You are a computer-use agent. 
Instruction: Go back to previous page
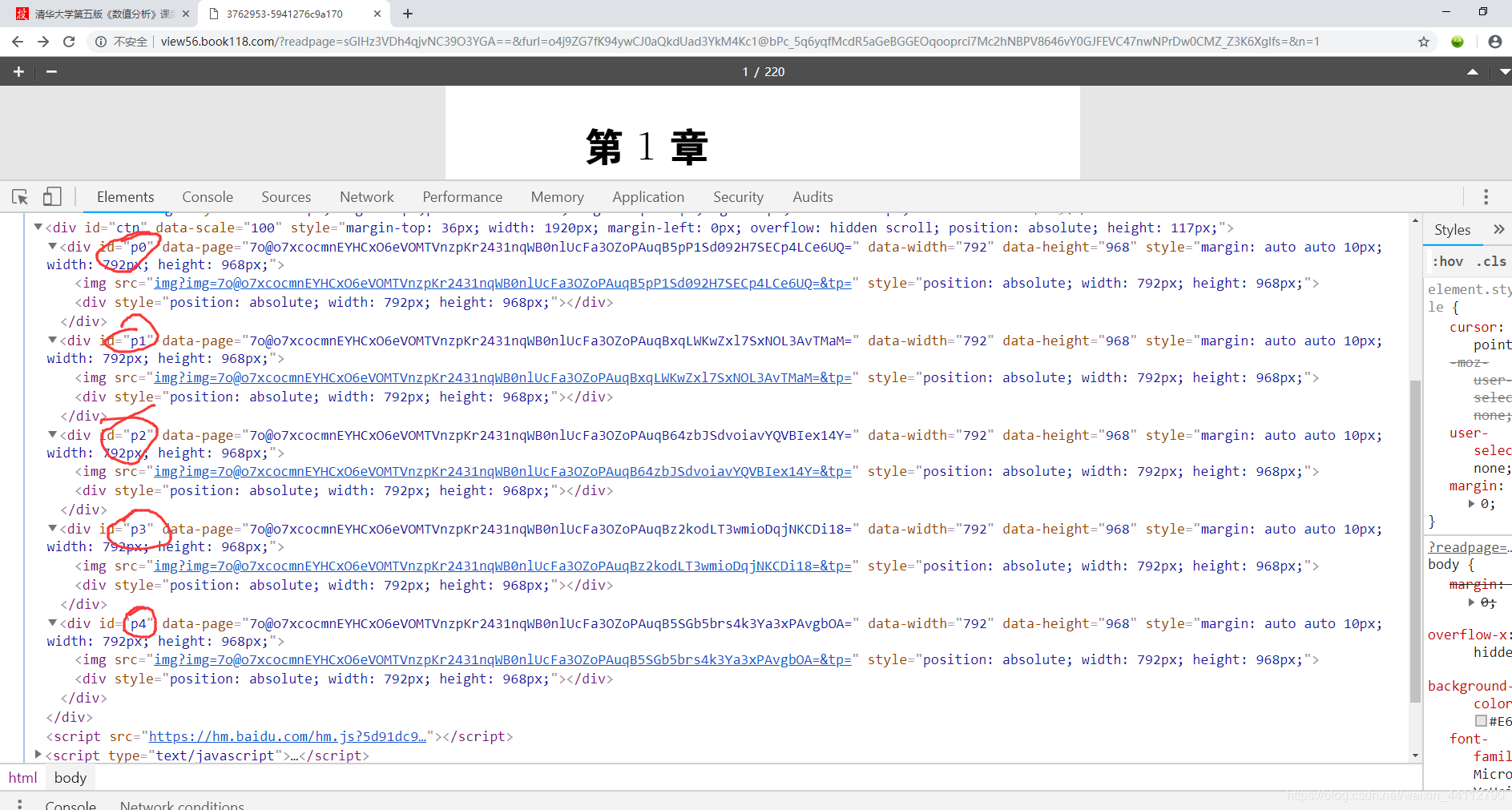pyautogui.click(x=17, y=42)
